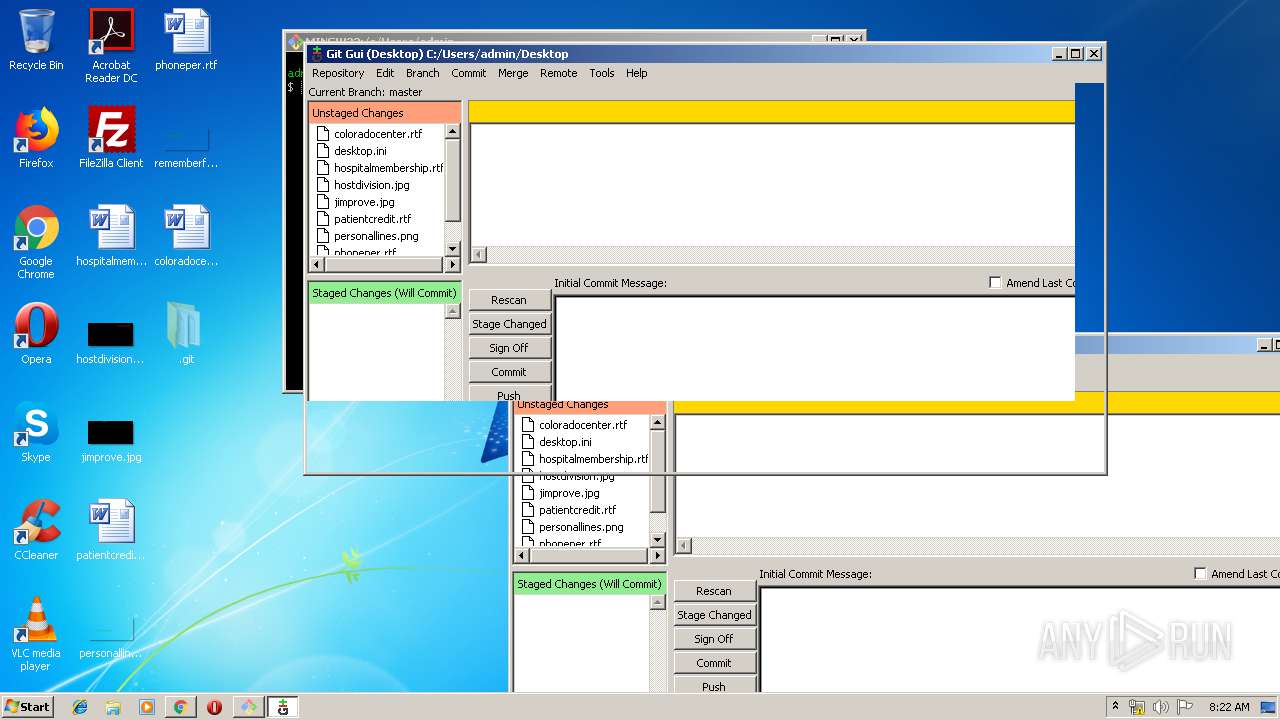
Task: Open FileZilla Client desktop shortcut
Action: point(111,138)
